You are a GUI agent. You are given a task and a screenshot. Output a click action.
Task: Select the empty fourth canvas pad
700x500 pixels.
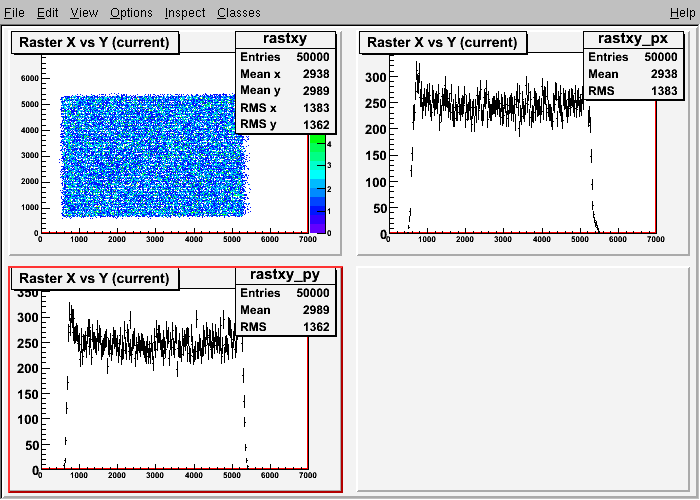pos(523,379)
